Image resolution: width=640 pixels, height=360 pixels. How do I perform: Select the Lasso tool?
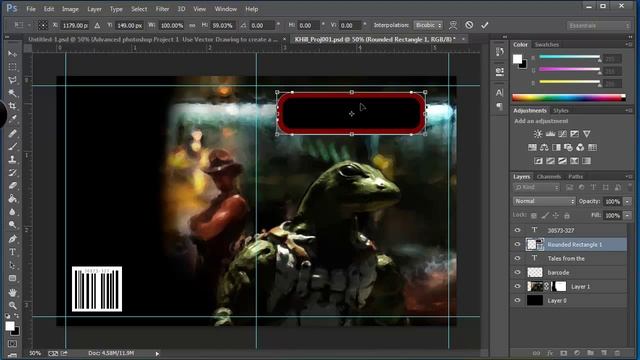[12, 80]
